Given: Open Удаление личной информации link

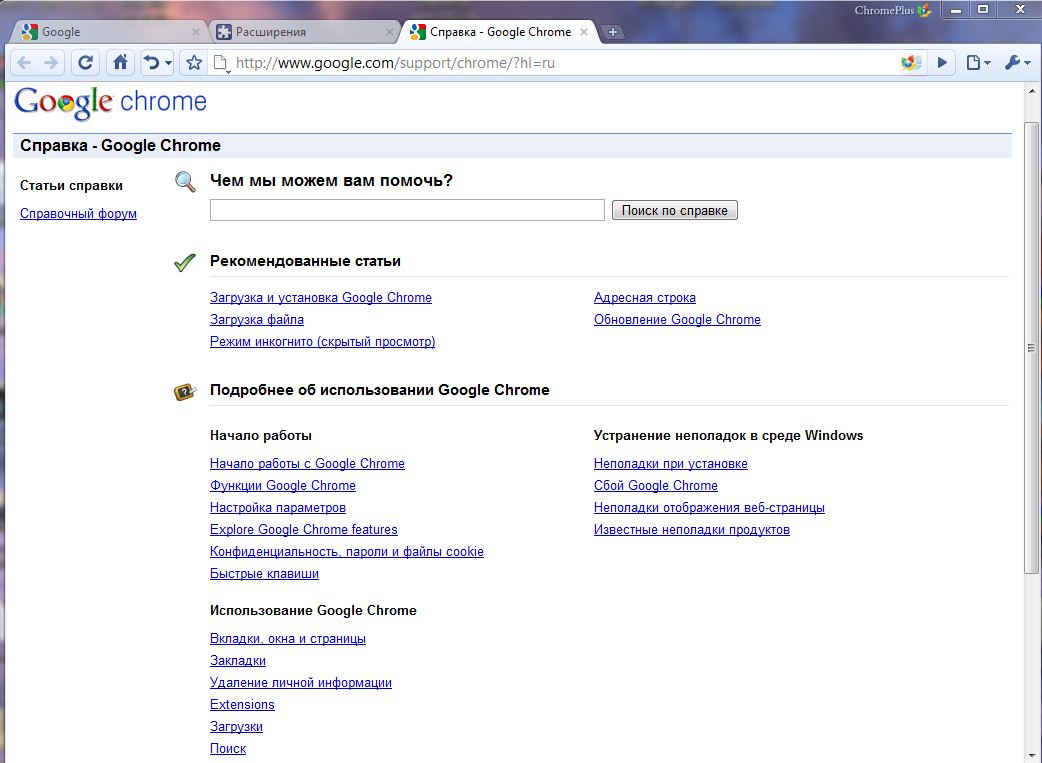Looking at the screenshot, I should coord(300,683).
